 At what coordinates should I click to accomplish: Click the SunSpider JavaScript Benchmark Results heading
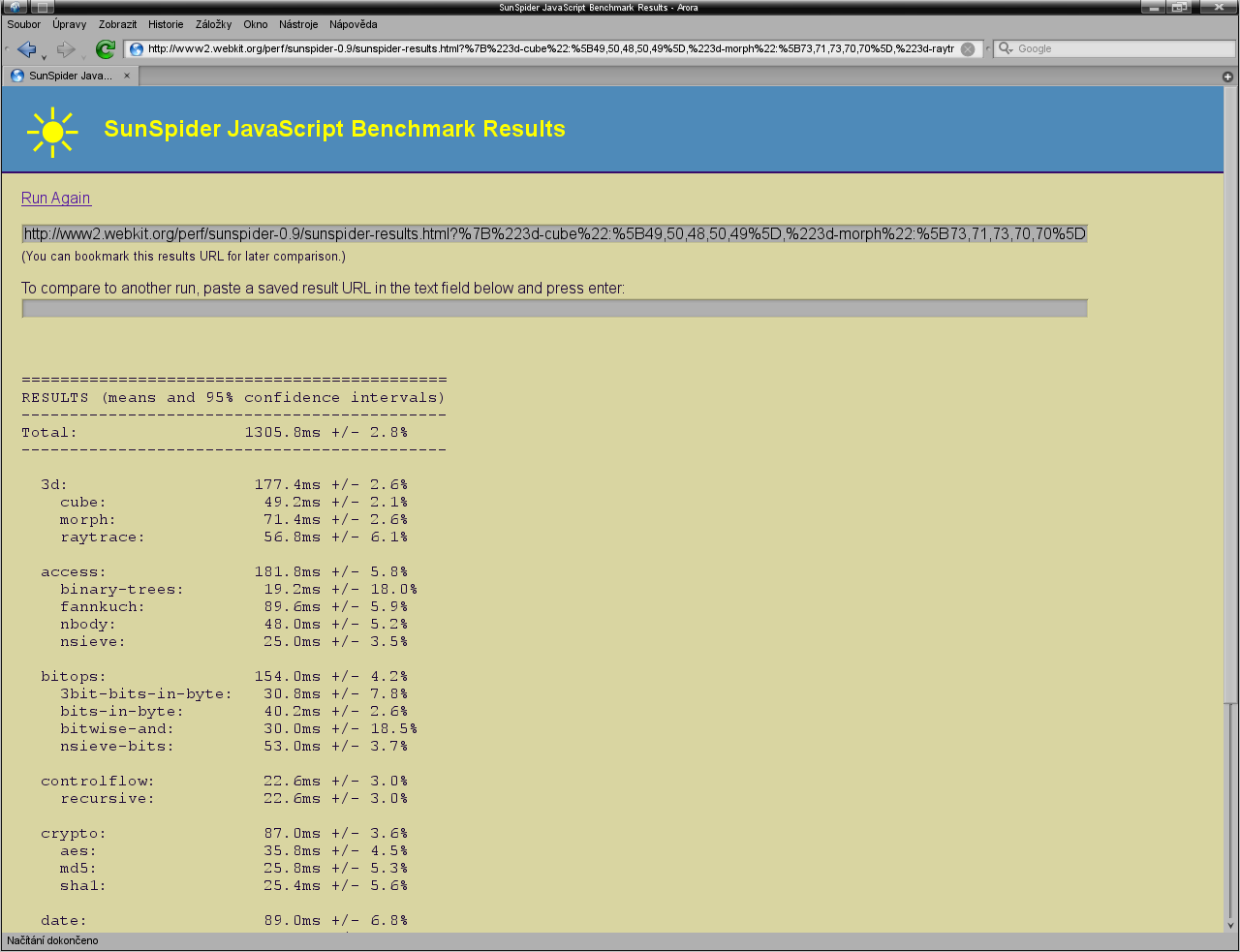click(335, 130)
